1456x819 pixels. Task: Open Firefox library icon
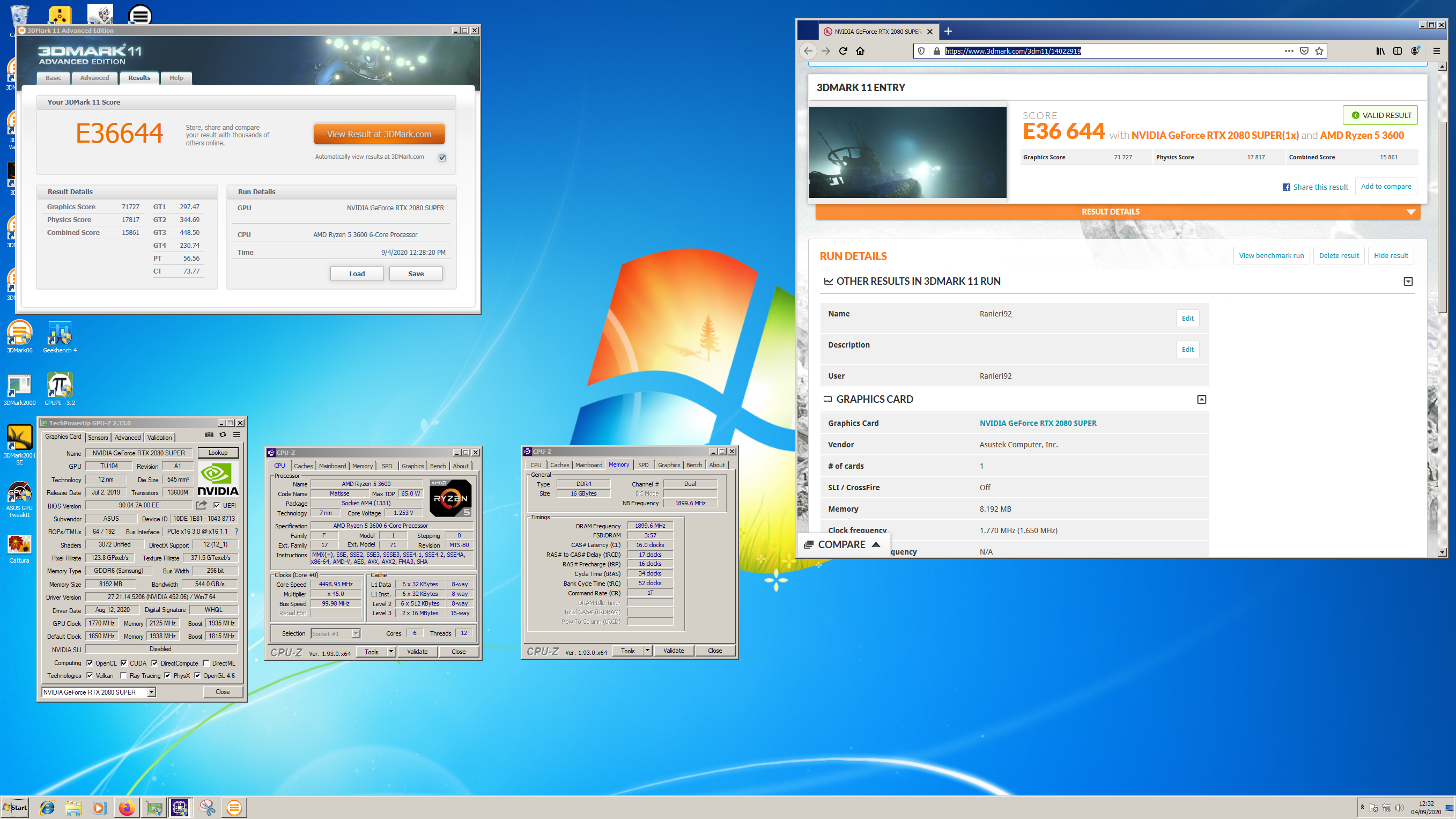pyautogui.click(x=1380, y=51)
